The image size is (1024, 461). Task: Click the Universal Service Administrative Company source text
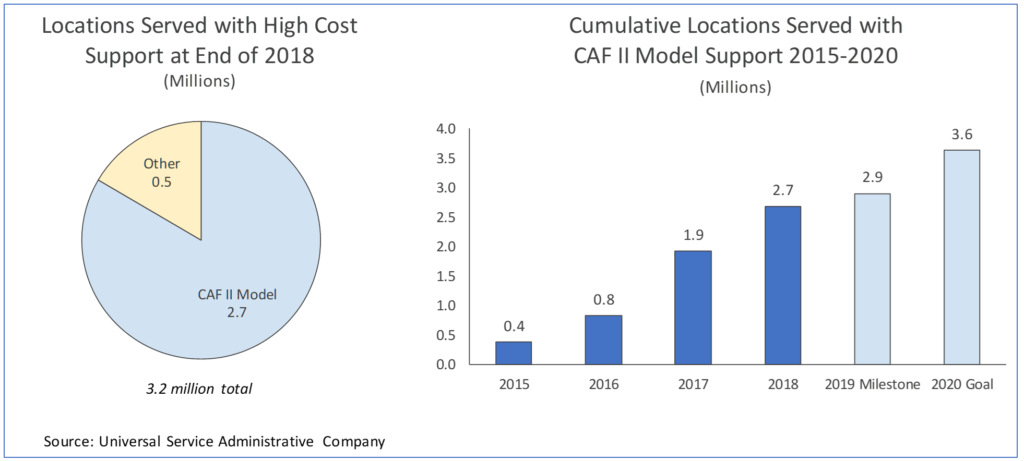click(214, 440)
